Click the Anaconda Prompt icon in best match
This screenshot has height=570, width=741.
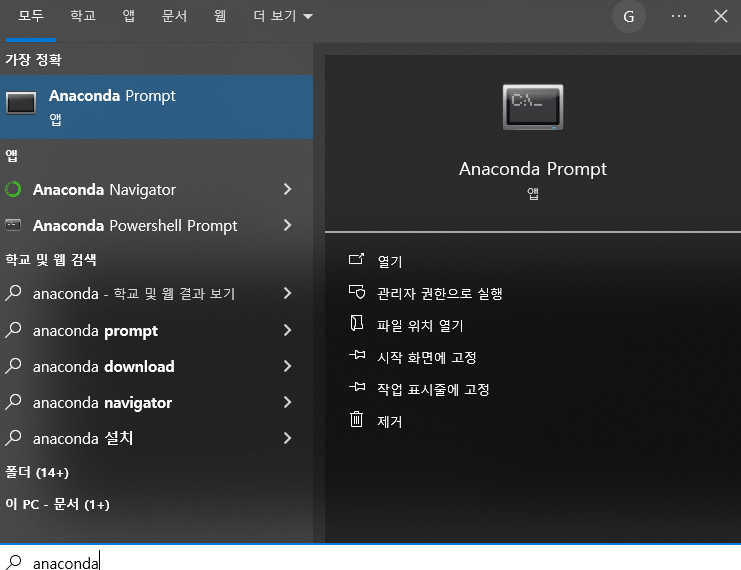(x=21, y=103)
